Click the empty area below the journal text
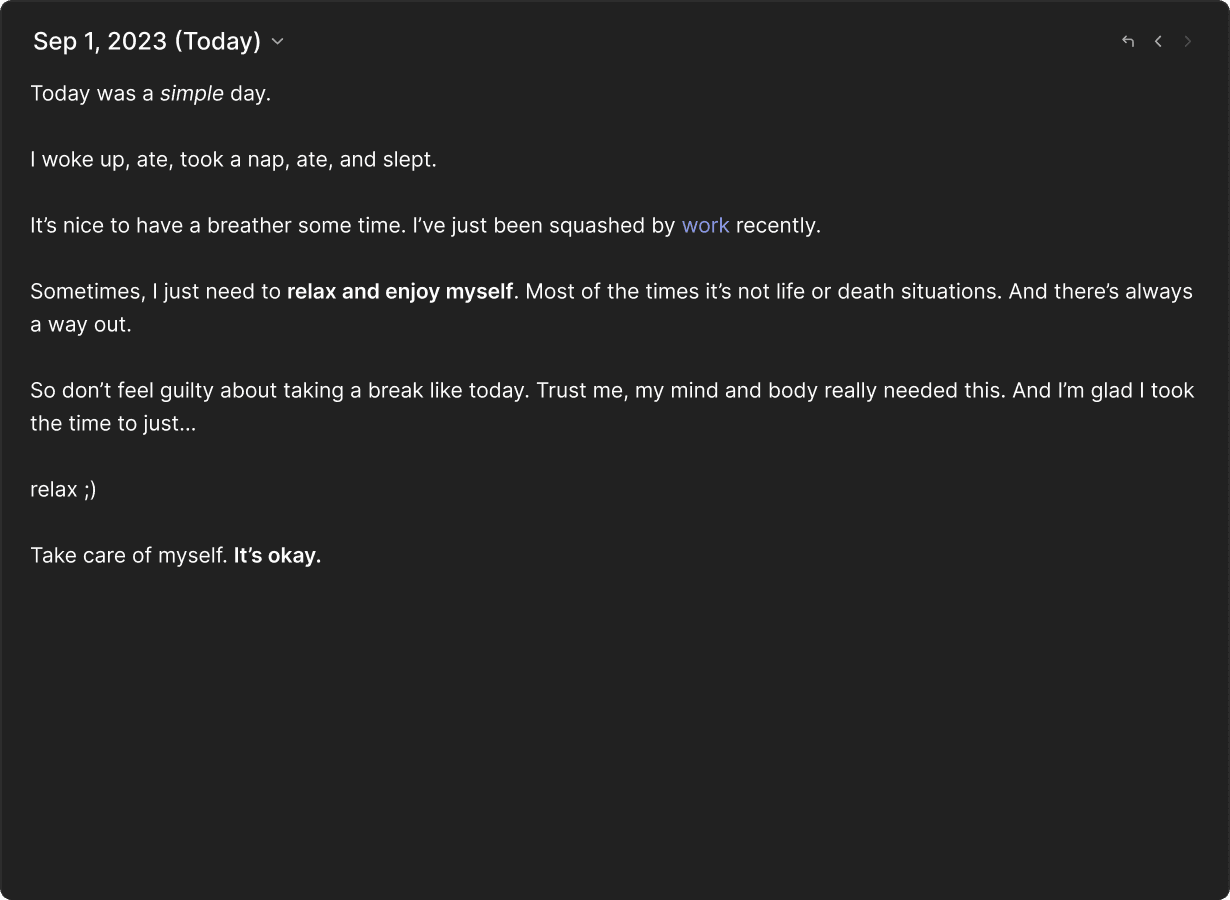 tap(614, 730)
